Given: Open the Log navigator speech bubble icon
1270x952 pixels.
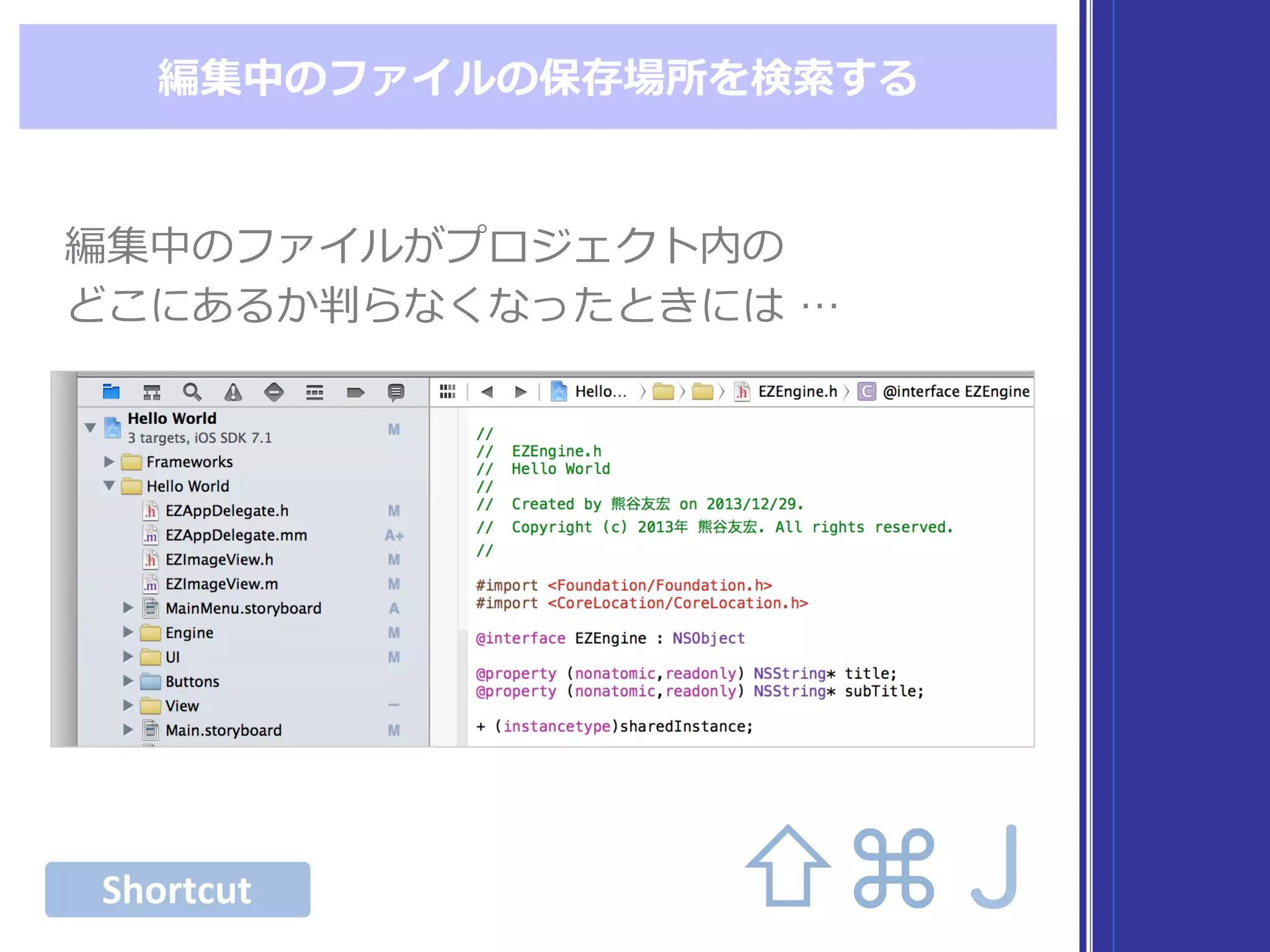Looking at the screenshot, I should pyautogui.click(x=396, y=392).
